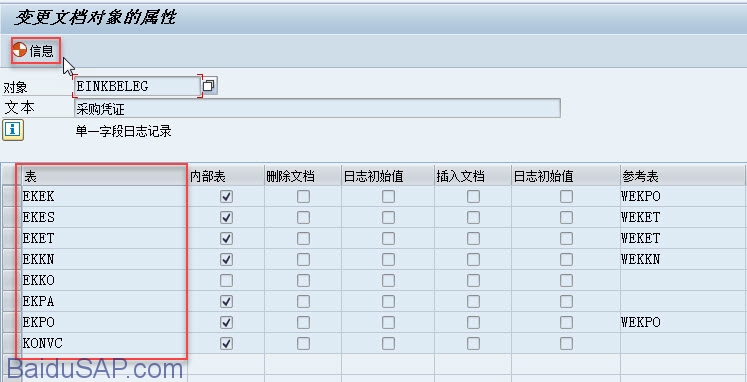
Task: Select the row selector for EKPO
Action: (x=11, y=322)
